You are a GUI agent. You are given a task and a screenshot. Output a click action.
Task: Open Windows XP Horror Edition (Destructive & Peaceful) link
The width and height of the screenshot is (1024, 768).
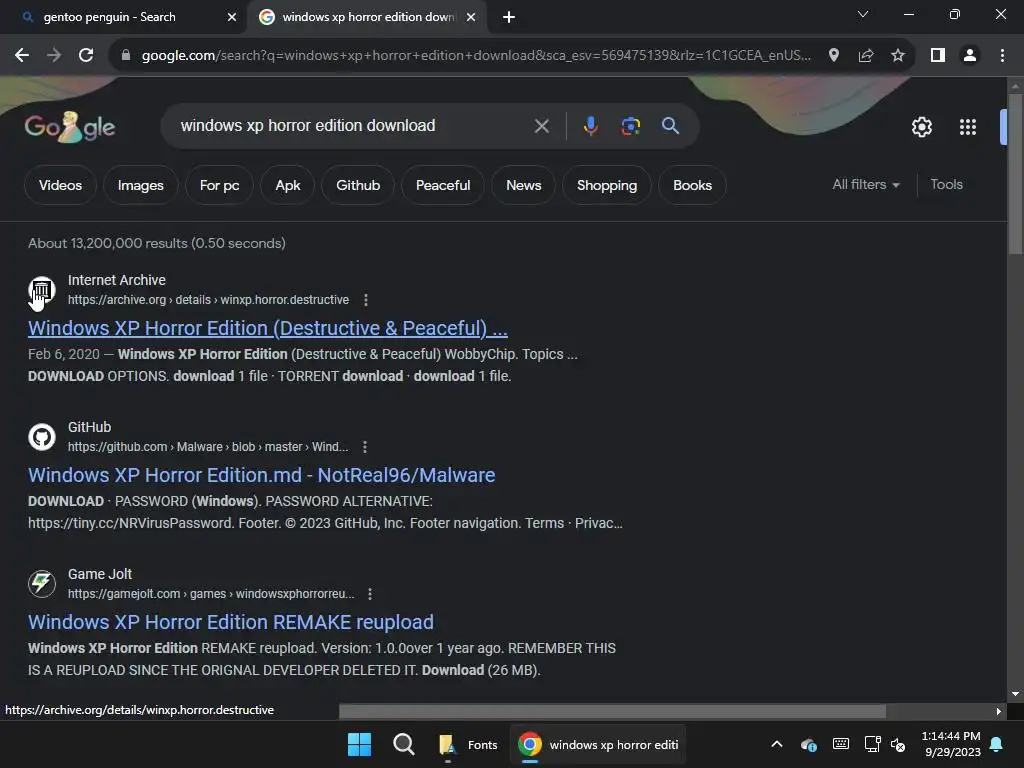click(268, 328)
